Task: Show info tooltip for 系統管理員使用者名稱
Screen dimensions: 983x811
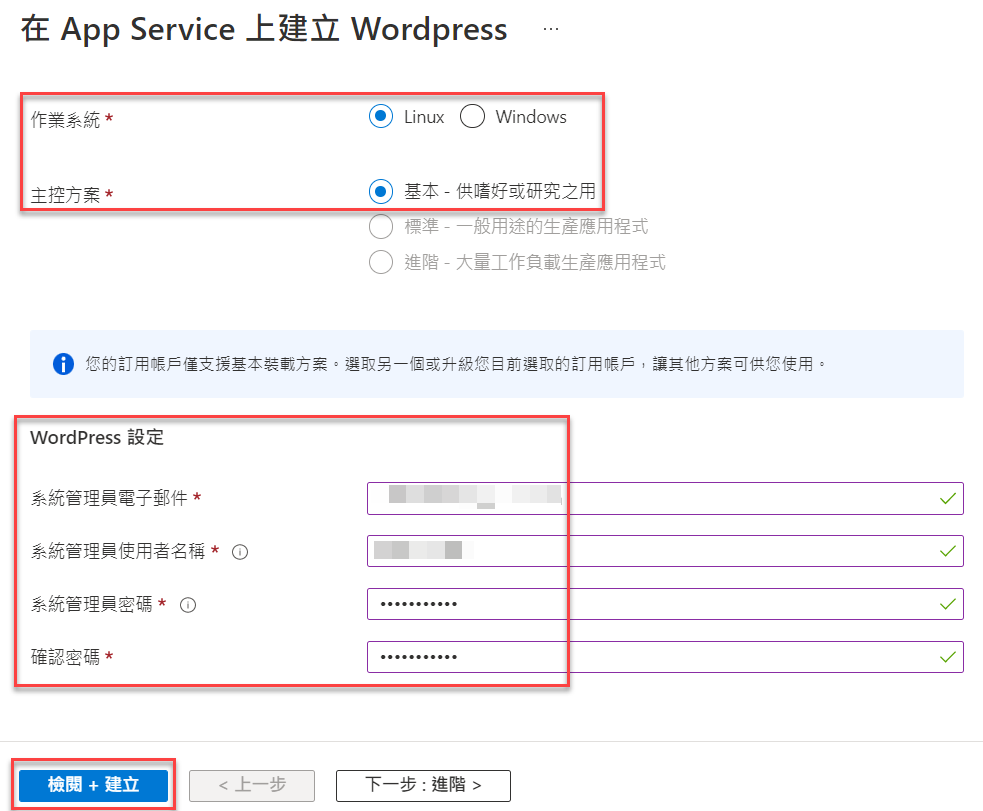Action: 240,552
